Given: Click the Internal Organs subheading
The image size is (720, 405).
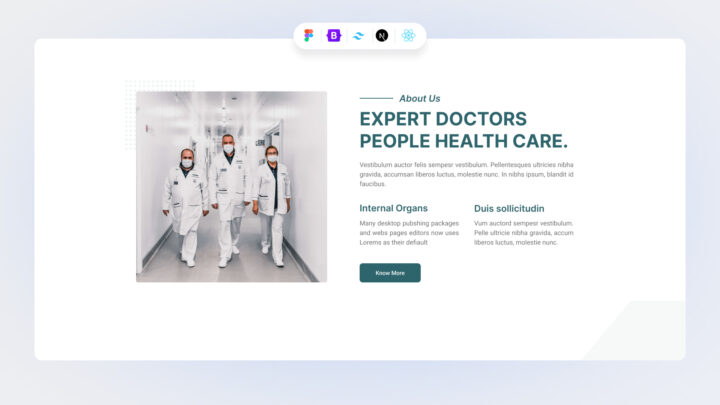Looking at the screenshot, I should point(394,208).
